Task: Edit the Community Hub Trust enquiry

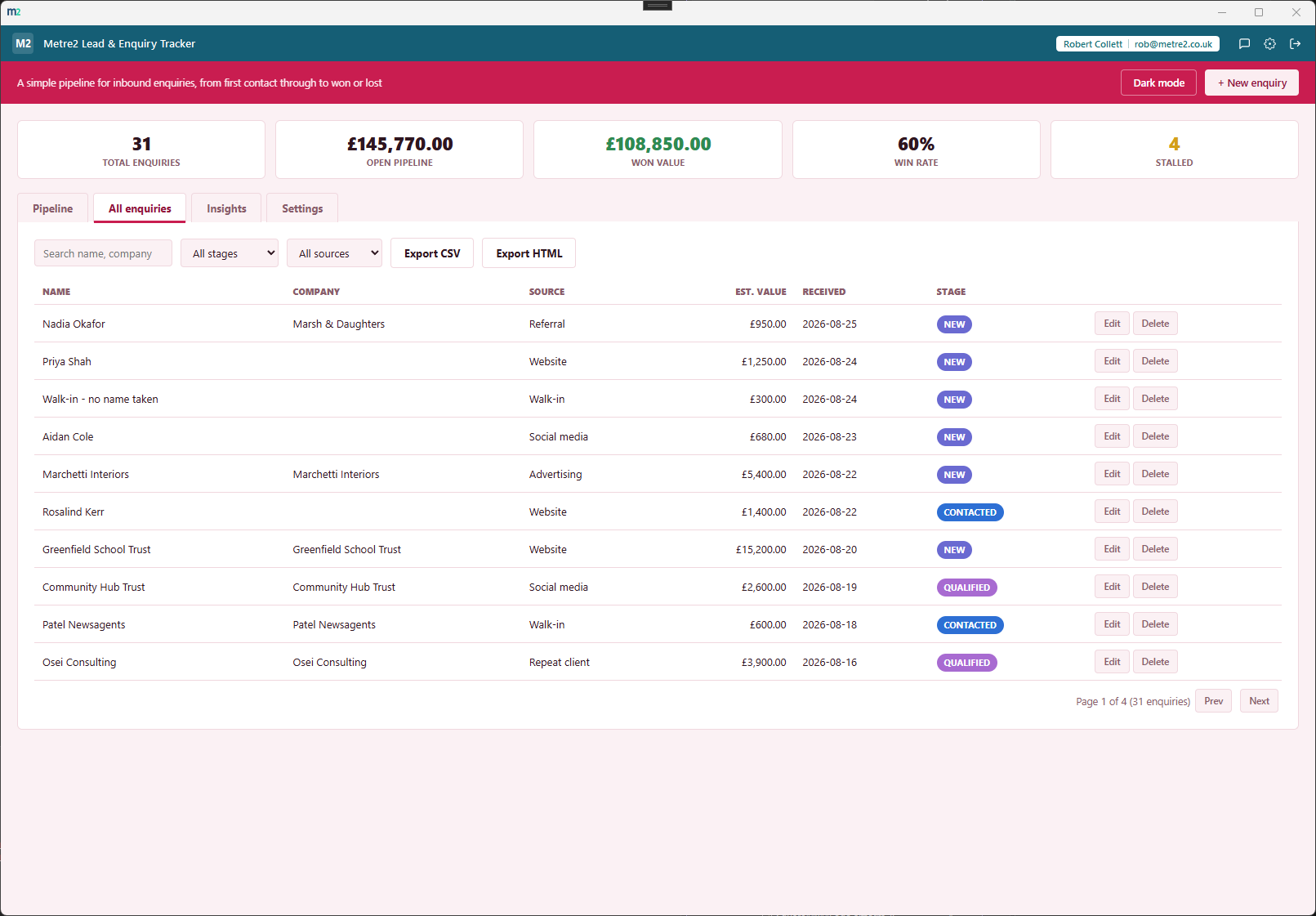Action: click(1112, 587)
